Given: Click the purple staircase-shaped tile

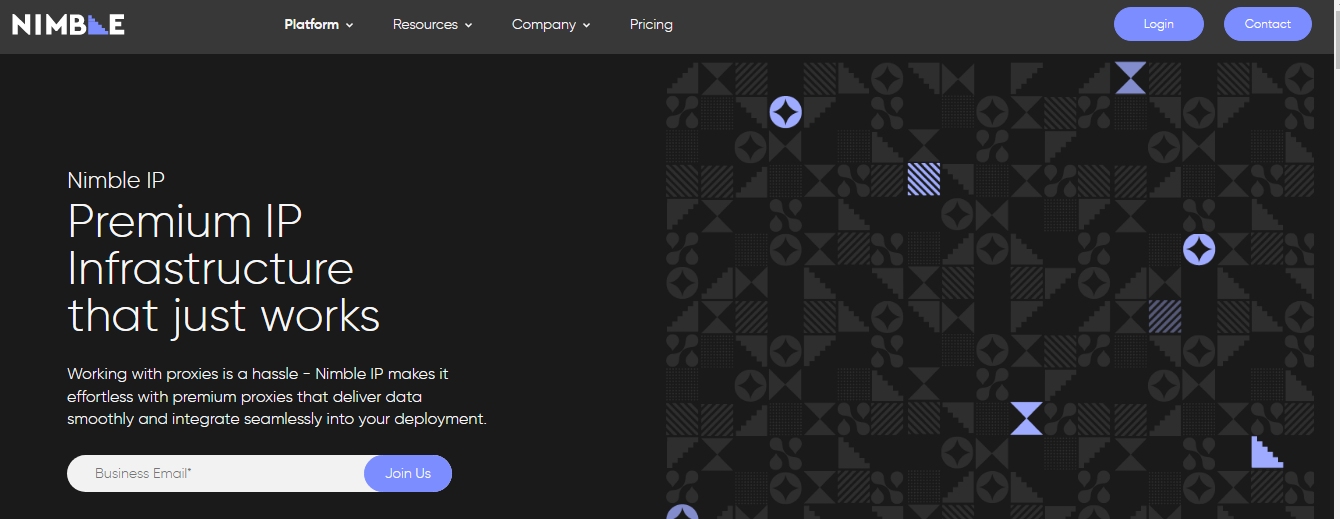Looking at the screenshot, I should [1266, 452].
